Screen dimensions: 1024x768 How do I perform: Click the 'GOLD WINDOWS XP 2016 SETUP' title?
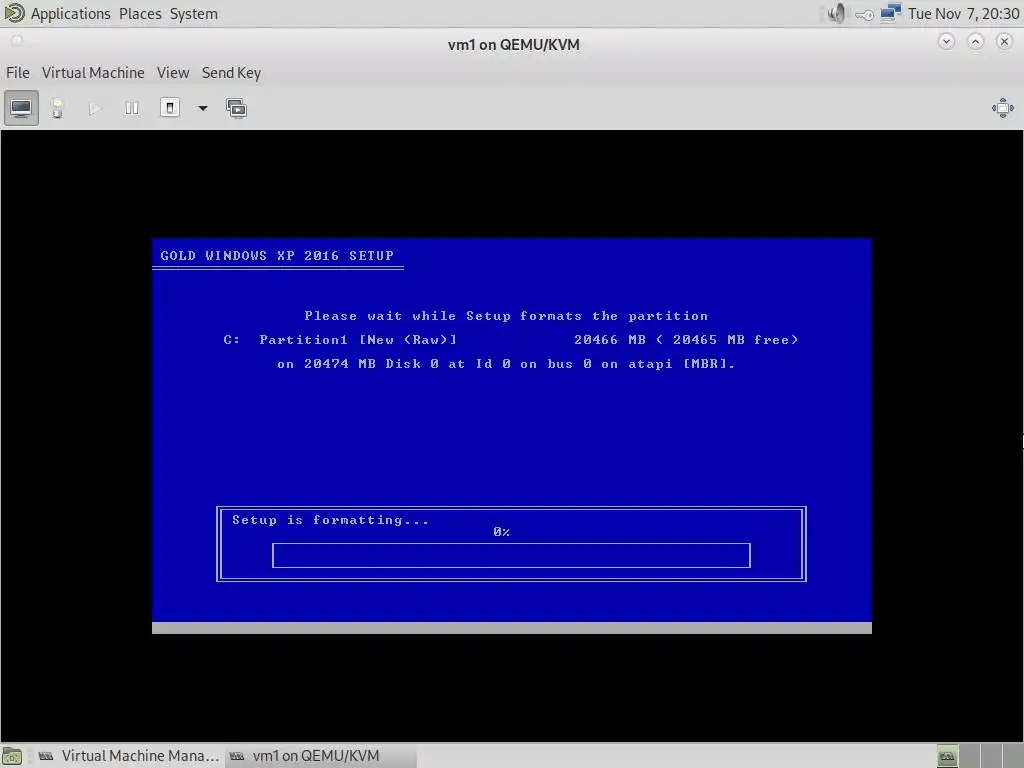point(277,255)
